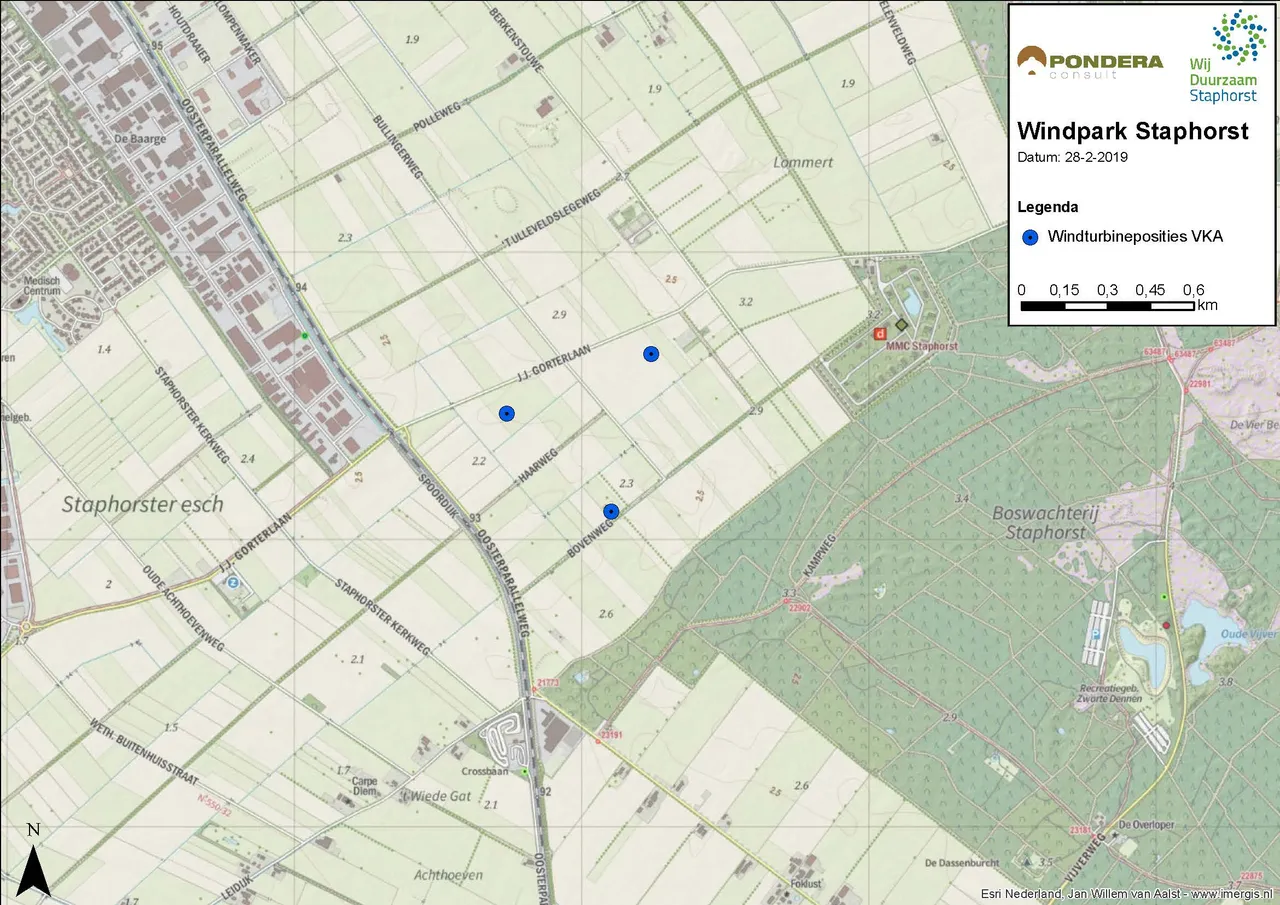The image size is (1280, 905).
Task: Click the wind turbine marker on Bovenweg
Action: [611, 512]
